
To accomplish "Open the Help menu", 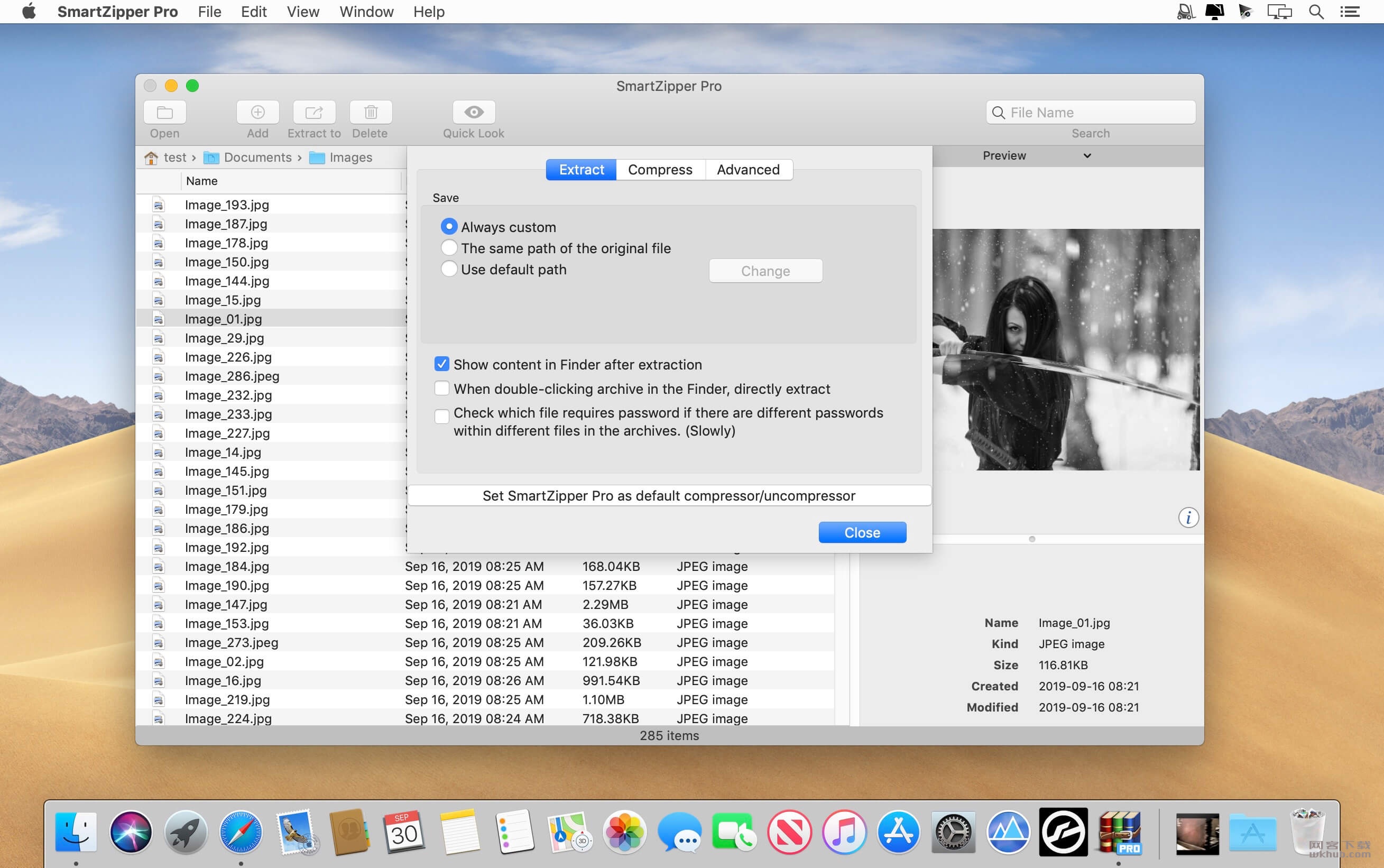I will pyautogui.click(x=429, y=12).
